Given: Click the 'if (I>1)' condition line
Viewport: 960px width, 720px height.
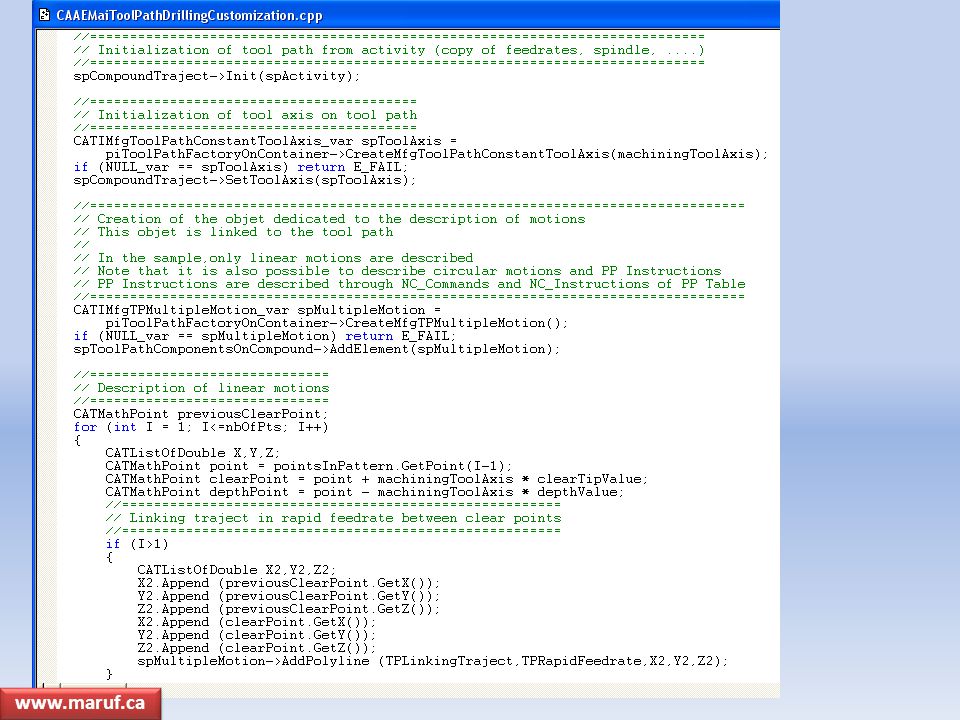Looking at the screenshot, I should (x=137, y=544).
